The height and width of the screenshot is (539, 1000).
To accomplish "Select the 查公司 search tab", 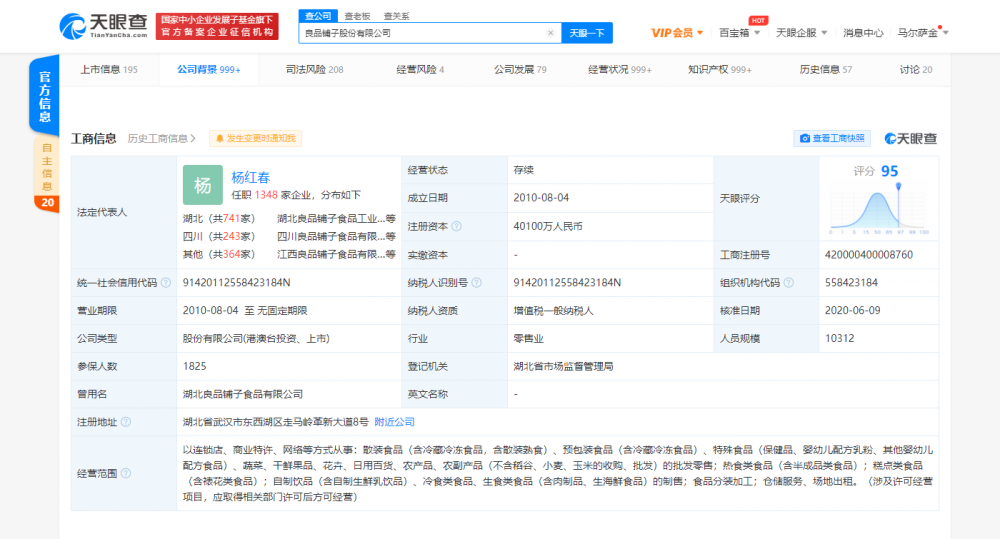I will tap(318, 16).
